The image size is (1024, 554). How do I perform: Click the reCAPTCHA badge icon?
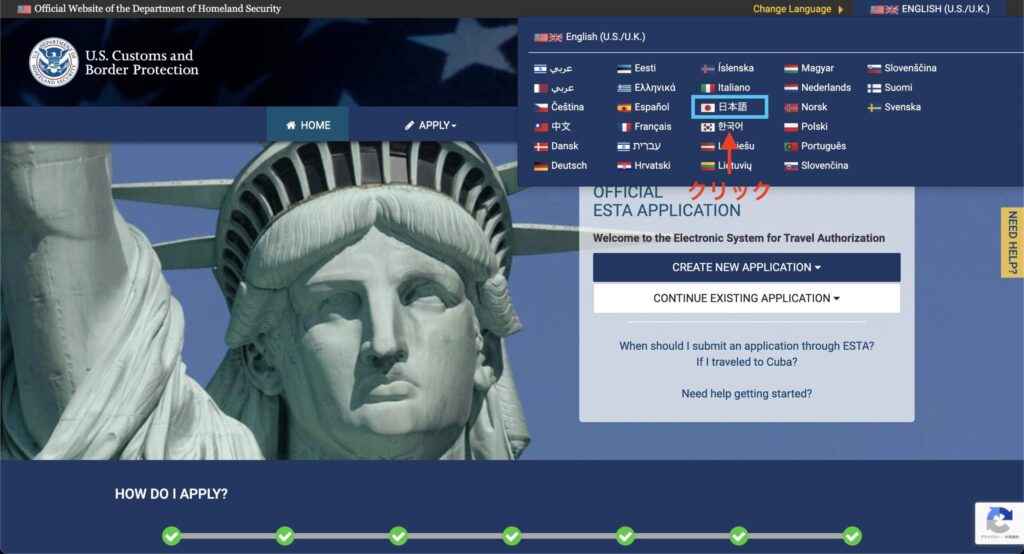pos(998,521)
